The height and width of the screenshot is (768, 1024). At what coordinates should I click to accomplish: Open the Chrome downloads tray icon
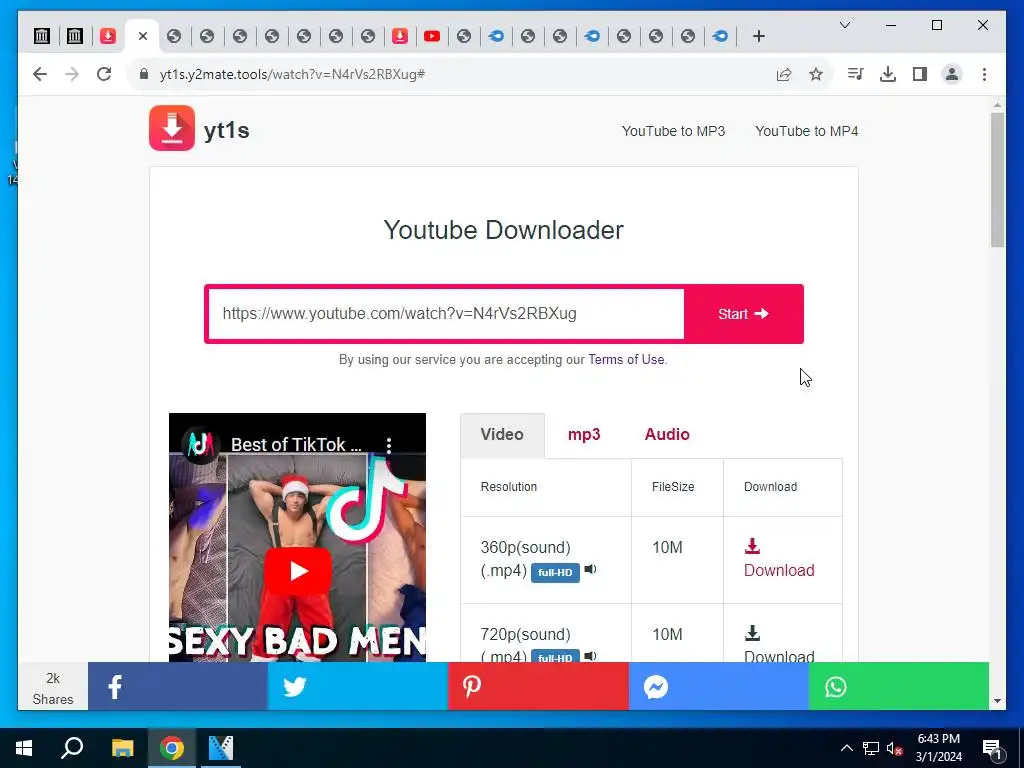click(888, 74)
